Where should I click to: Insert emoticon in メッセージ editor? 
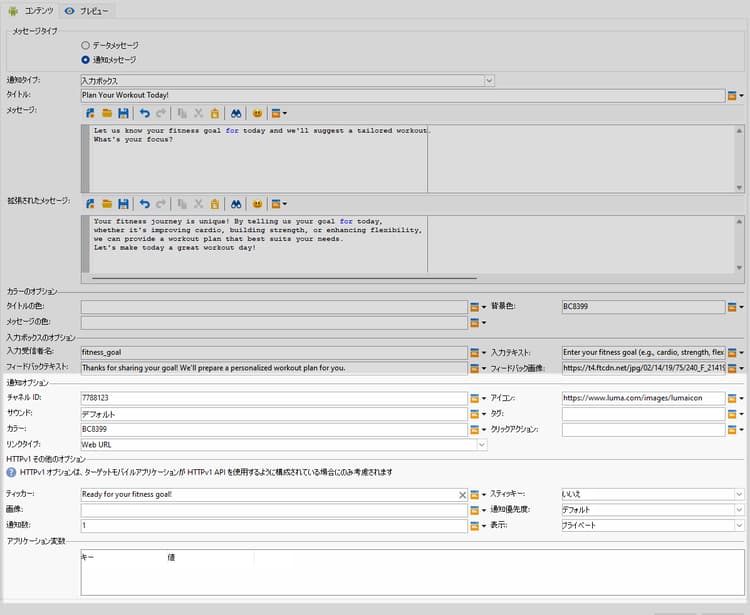[257, 113]
